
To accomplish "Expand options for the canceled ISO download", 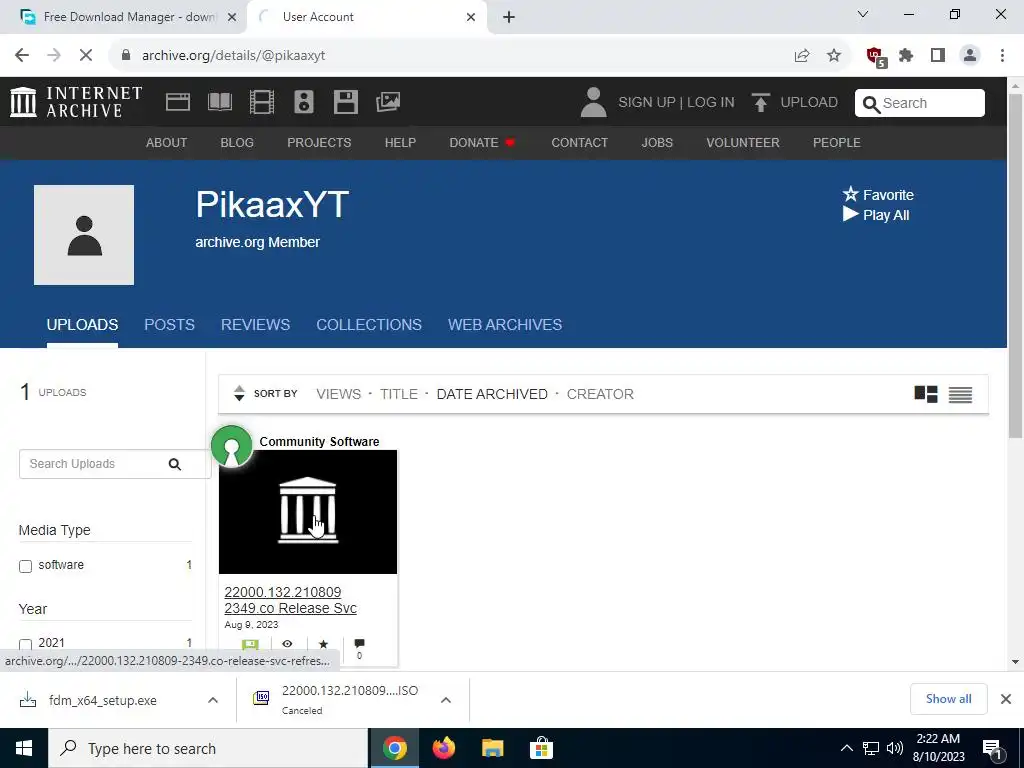I will [446, 700].
